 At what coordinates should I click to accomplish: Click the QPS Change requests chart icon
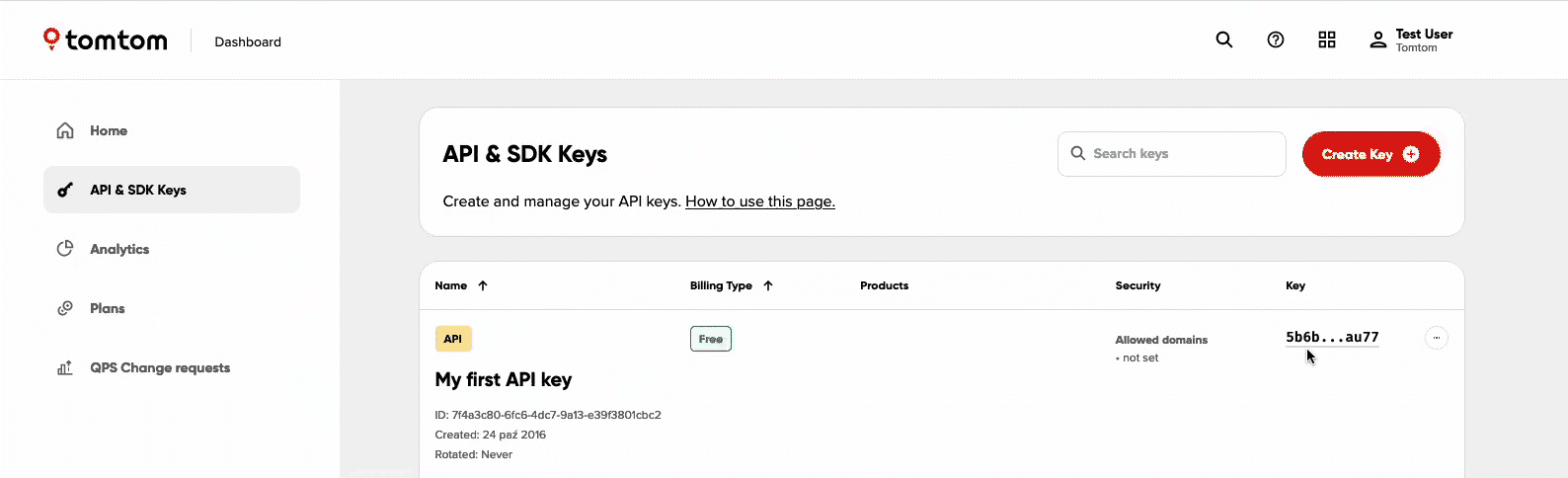(x=65, y=367)
